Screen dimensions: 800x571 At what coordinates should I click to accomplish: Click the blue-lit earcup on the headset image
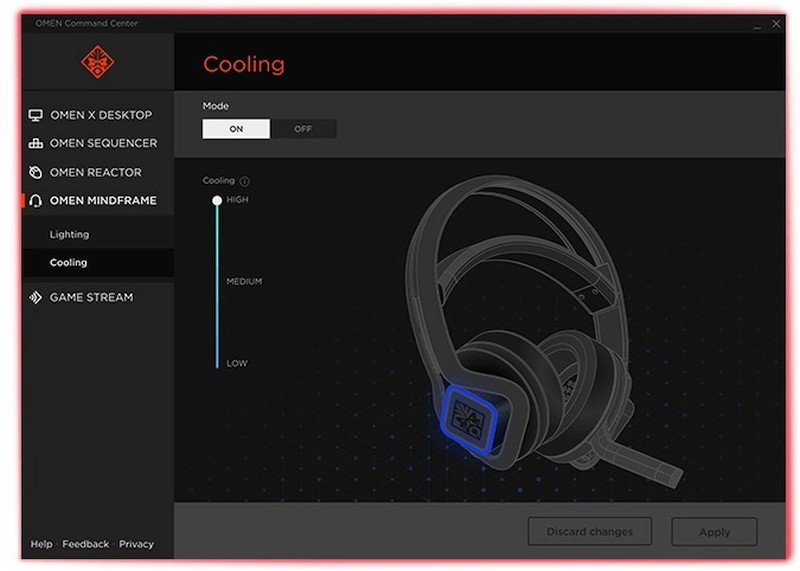(x=469, y=419)
